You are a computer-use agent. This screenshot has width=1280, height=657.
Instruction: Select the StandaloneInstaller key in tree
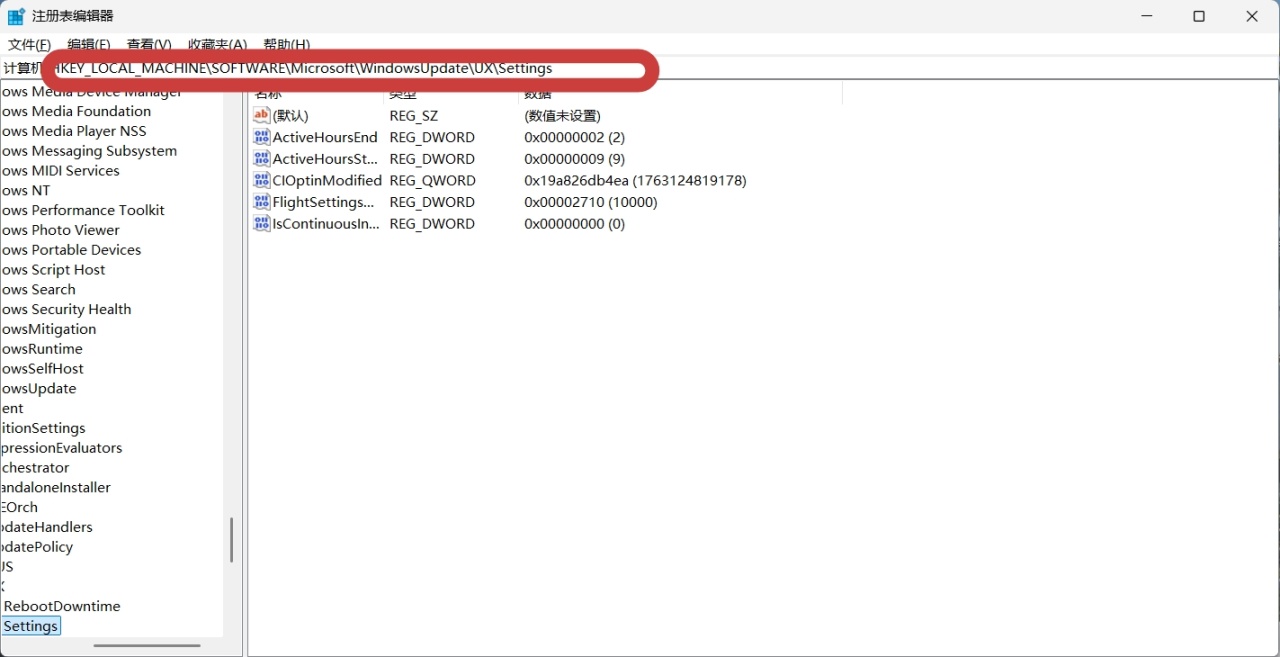[x=55, y=488]
